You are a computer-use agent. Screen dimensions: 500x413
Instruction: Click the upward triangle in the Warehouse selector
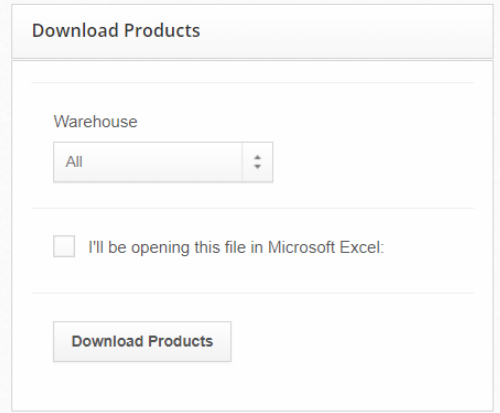257,157
